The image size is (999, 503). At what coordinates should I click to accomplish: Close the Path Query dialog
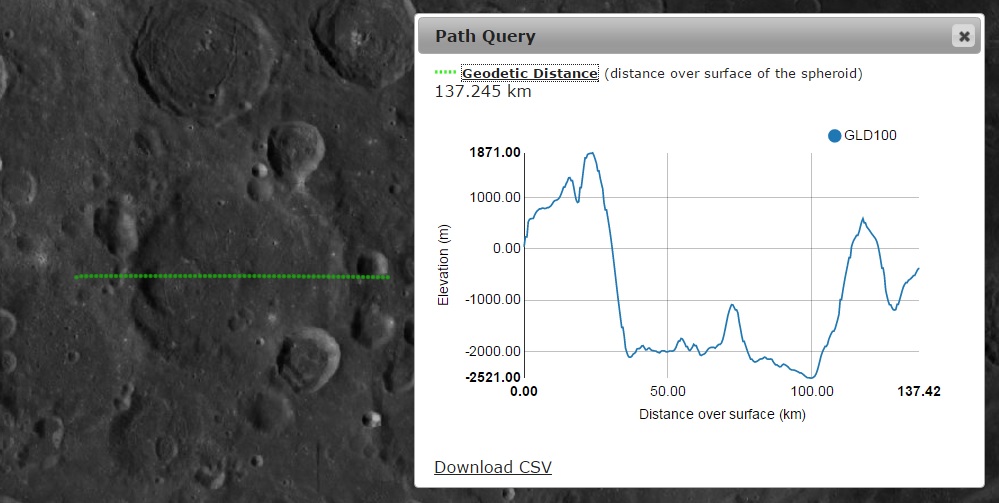tap(963, 36)
